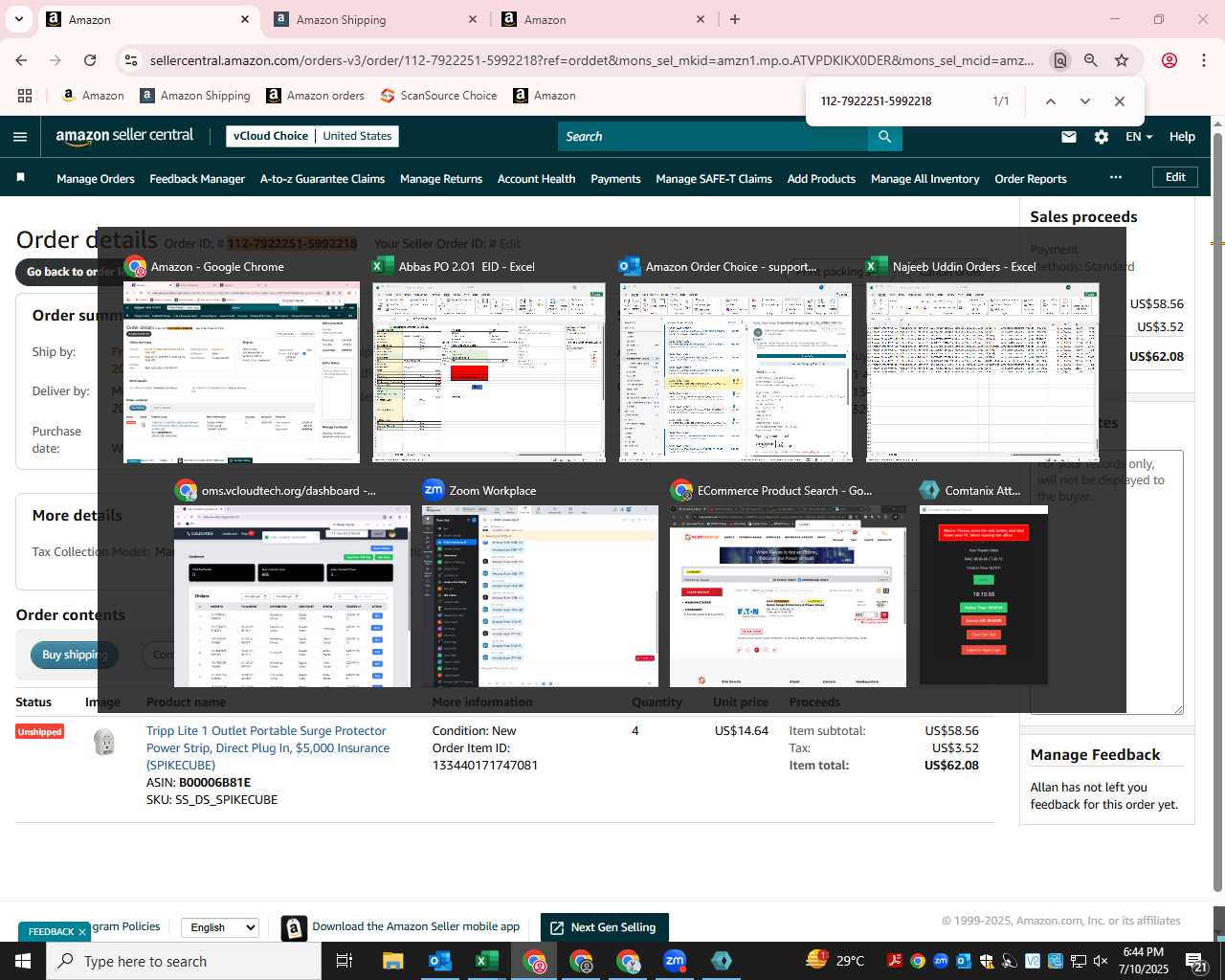Screen dimensions: 1225x980
Task: Open Add Products menu item
Action: pyautogui.click(x=821, y=179)
